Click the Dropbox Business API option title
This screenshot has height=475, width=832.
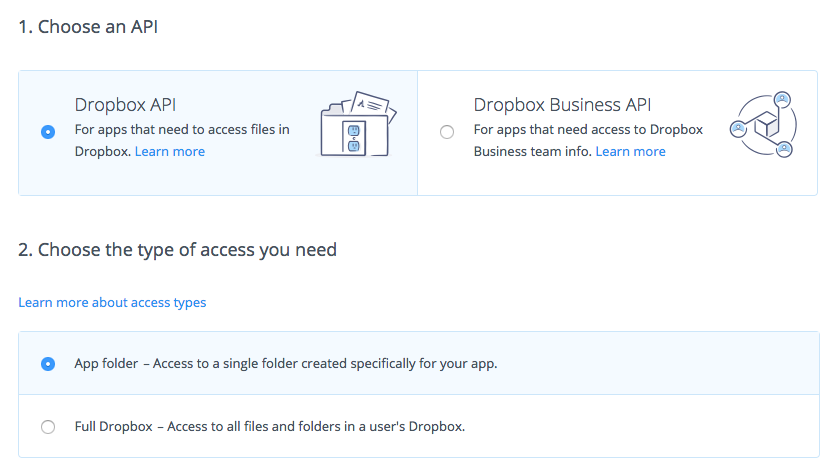562,105
